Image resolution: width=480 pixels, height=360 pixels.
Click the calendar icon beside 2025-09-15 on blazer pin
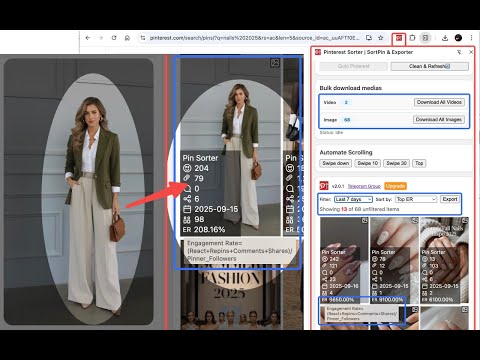point(187,209)
